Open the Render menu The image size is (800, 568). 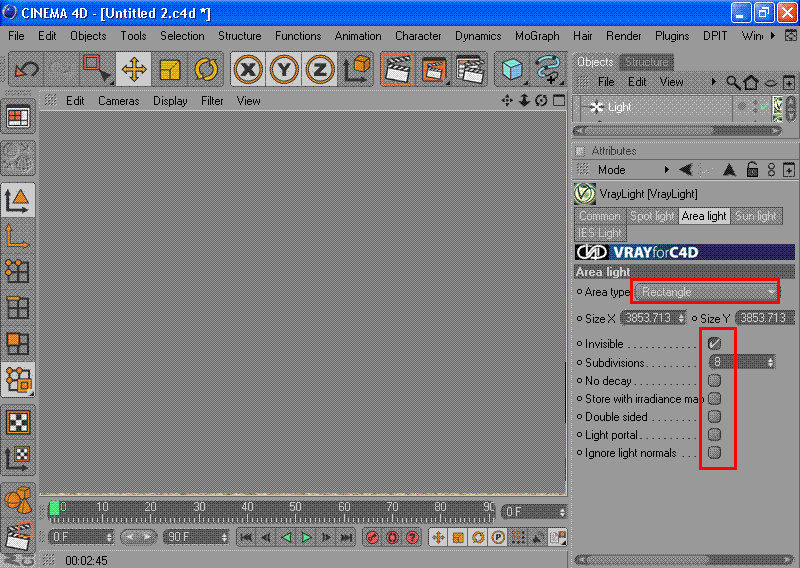623,36
